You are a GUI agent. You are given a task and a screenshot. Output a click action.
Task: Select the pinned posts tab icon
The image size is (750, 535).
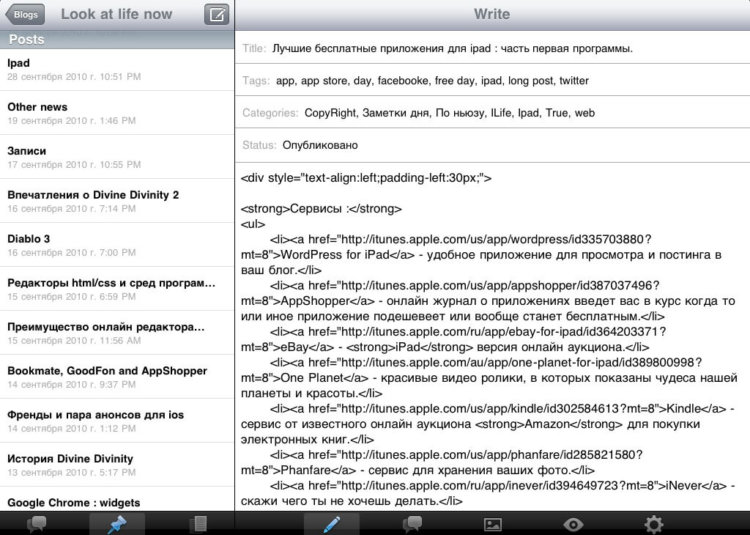(x=117, y=524)
